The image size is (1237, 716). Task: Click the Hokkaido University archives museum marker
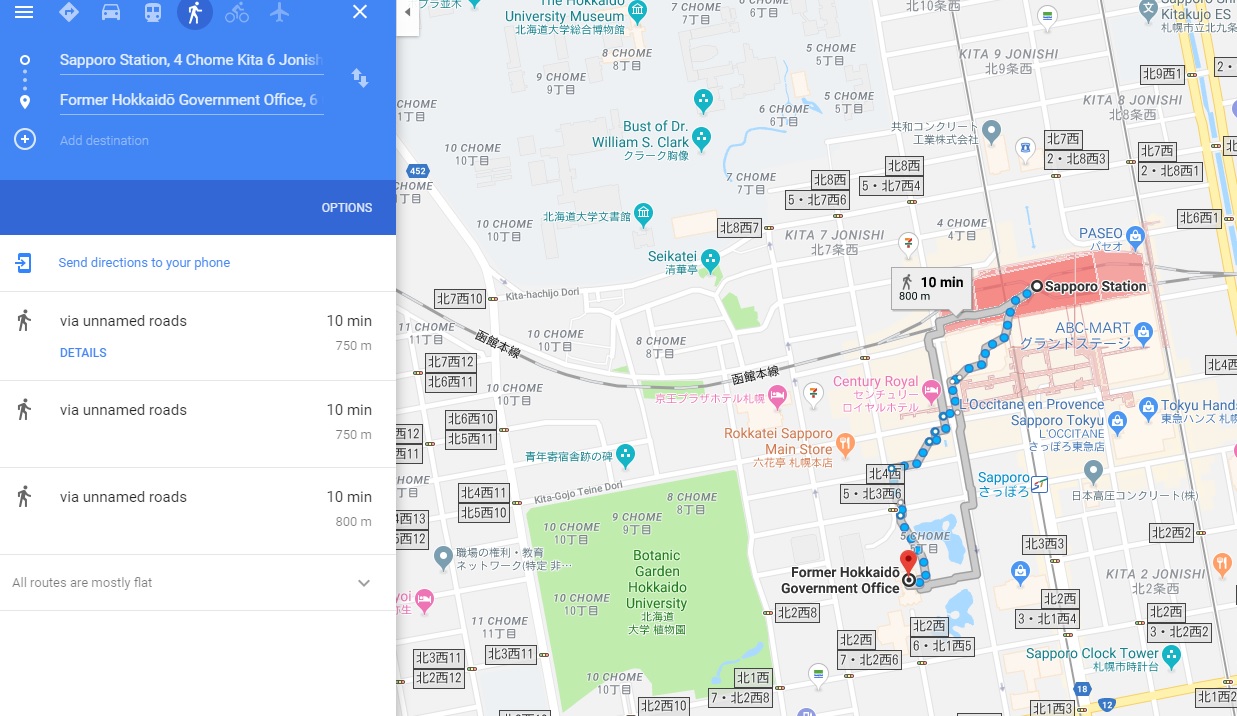point(643,212)
